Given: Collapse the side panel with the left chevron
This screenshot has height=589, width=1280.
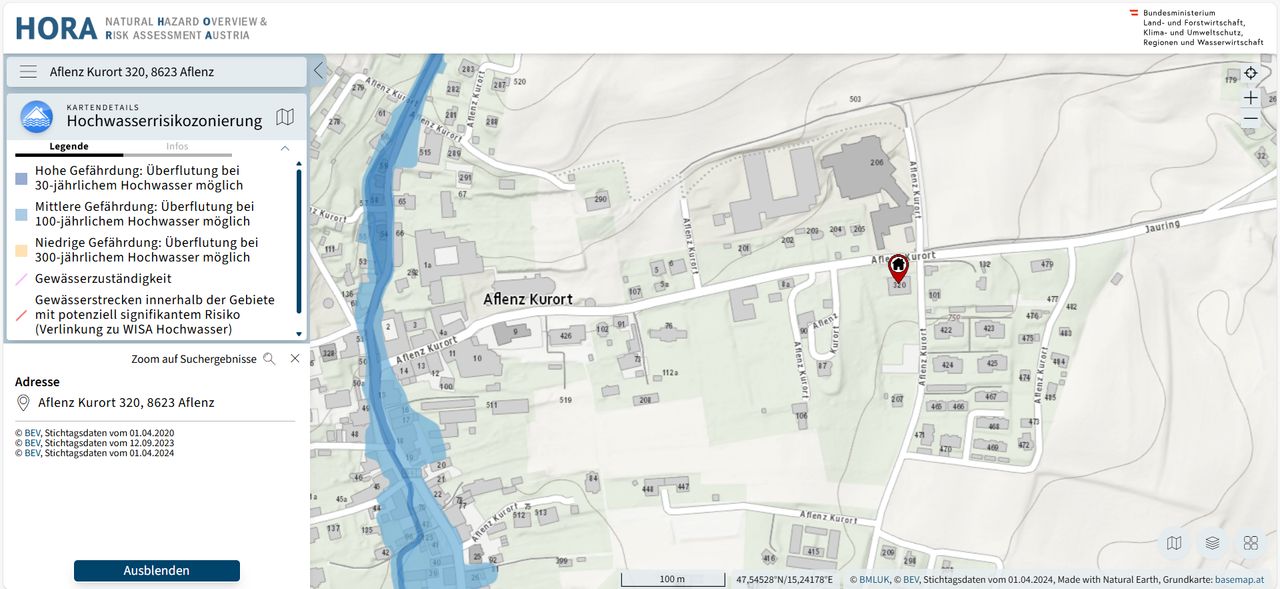Looking at the screenshot, I should click(319, 71).
